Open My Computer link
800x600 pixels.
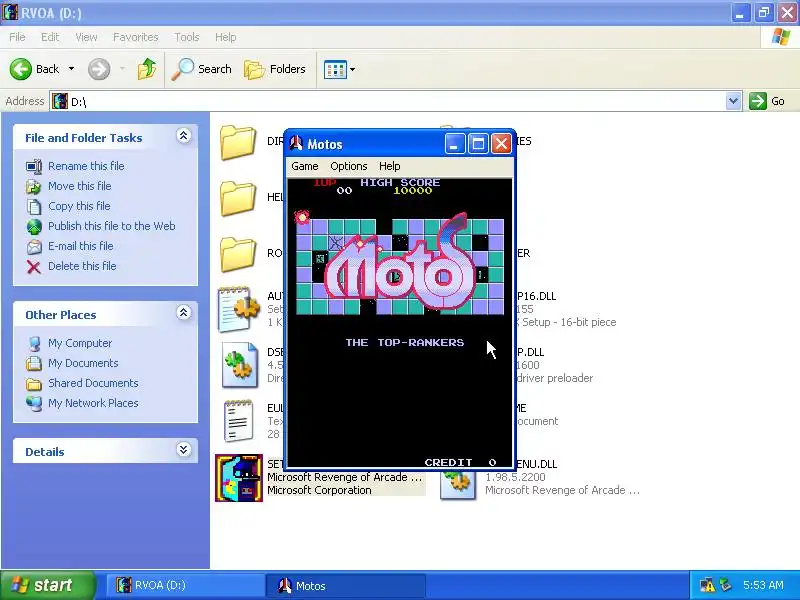tap(80, 343)
